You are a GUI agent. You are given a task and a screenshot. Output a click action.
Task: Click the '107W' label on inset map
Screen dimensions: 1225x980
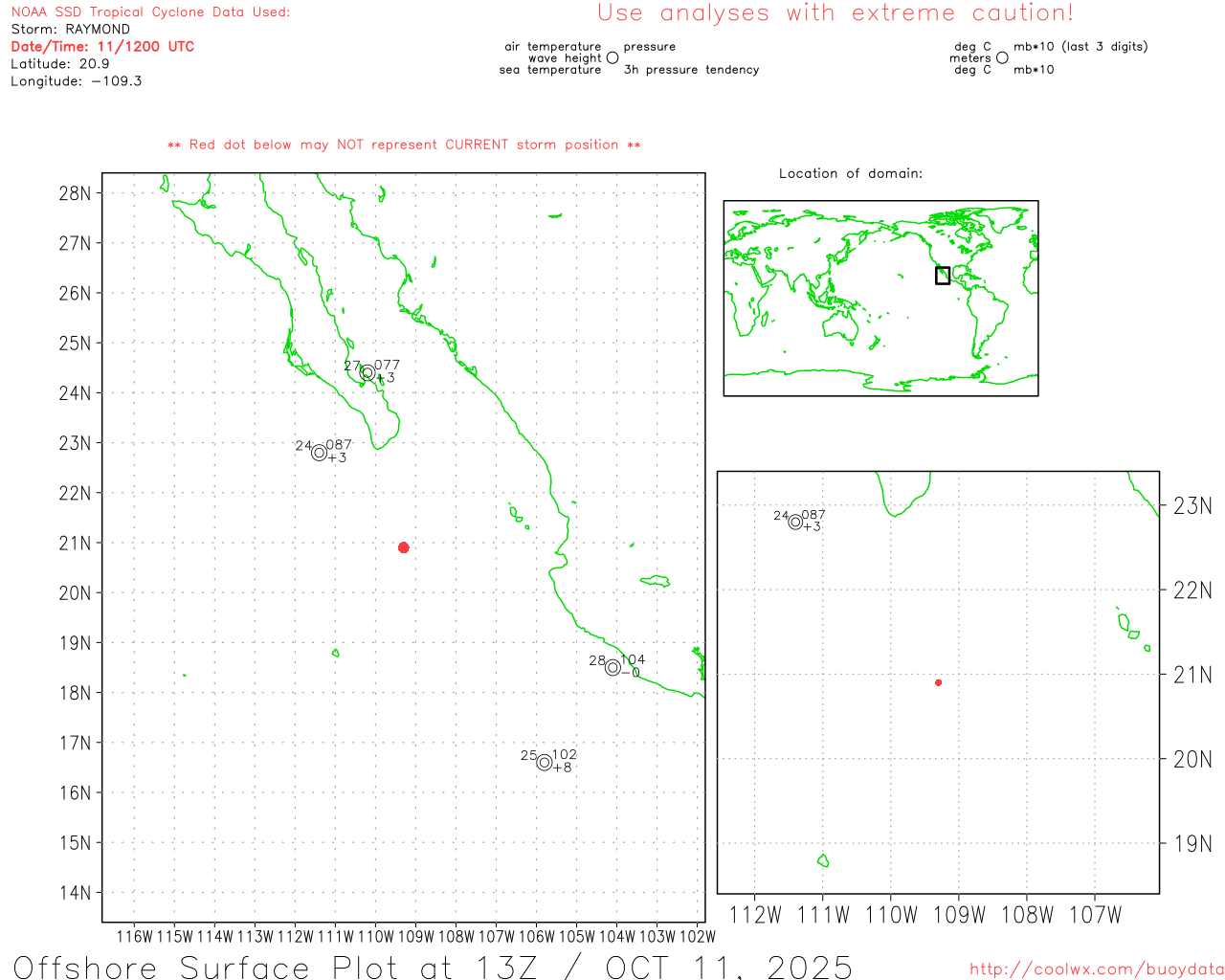coord(1095,915)
